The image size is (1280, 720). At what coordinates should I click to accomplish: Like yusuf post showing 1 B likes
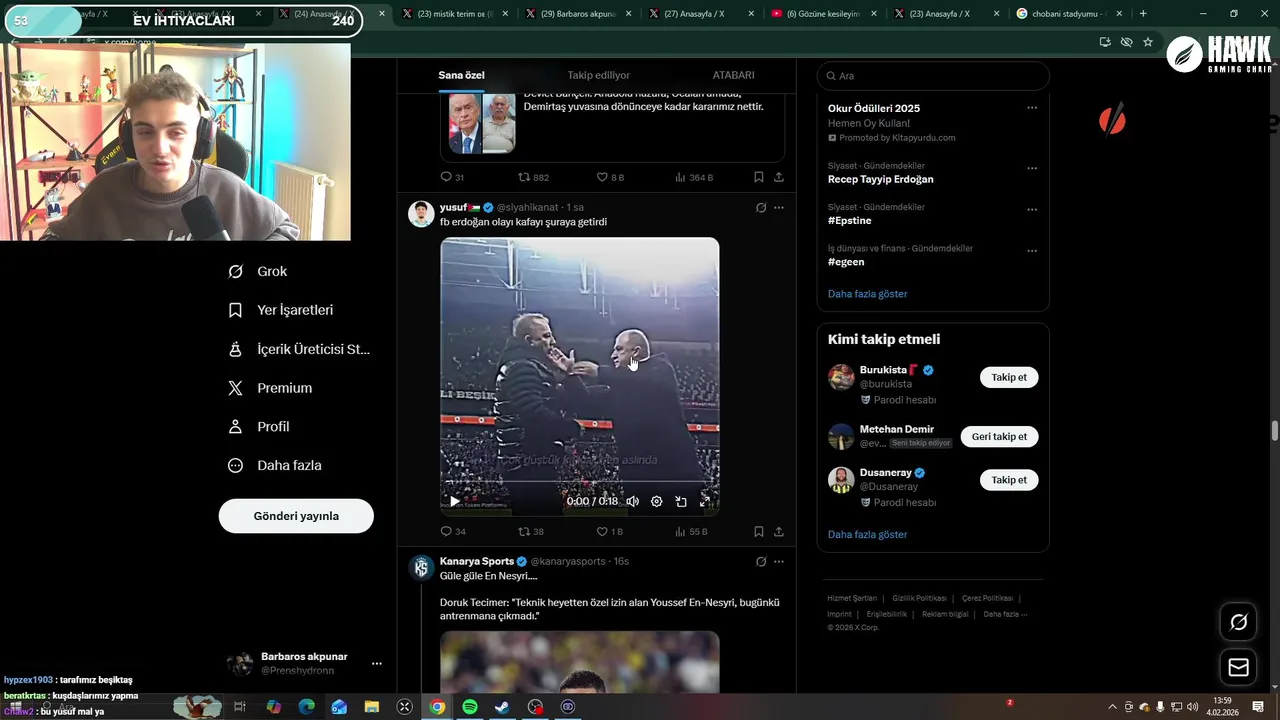click(x=609, y=532)
